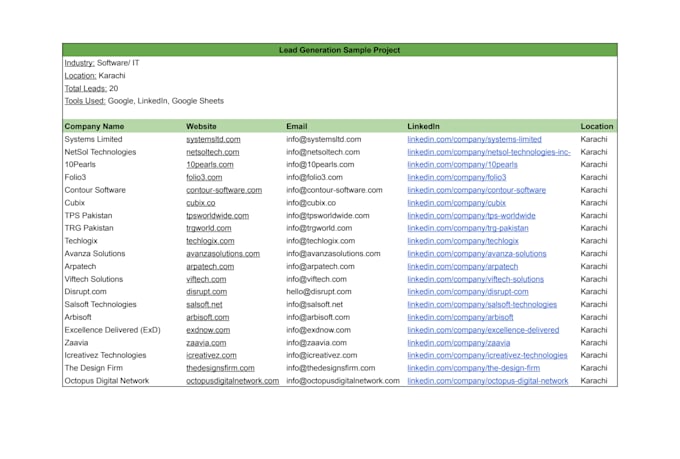Select the TPS Pakistan company name cell
Image resolution: width=680 pixels, height=459 pixels.
[x=88, y=216]
